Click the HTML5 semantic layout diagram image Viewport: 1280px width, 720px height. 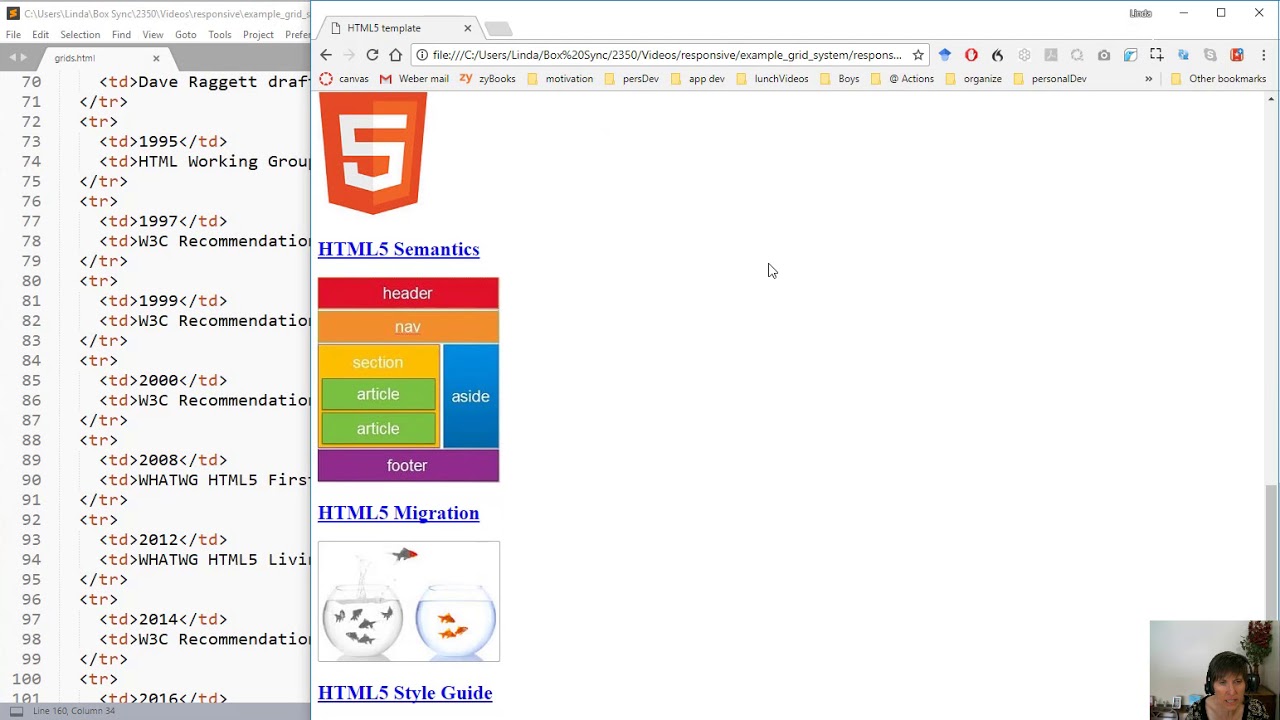coord(408,380)
